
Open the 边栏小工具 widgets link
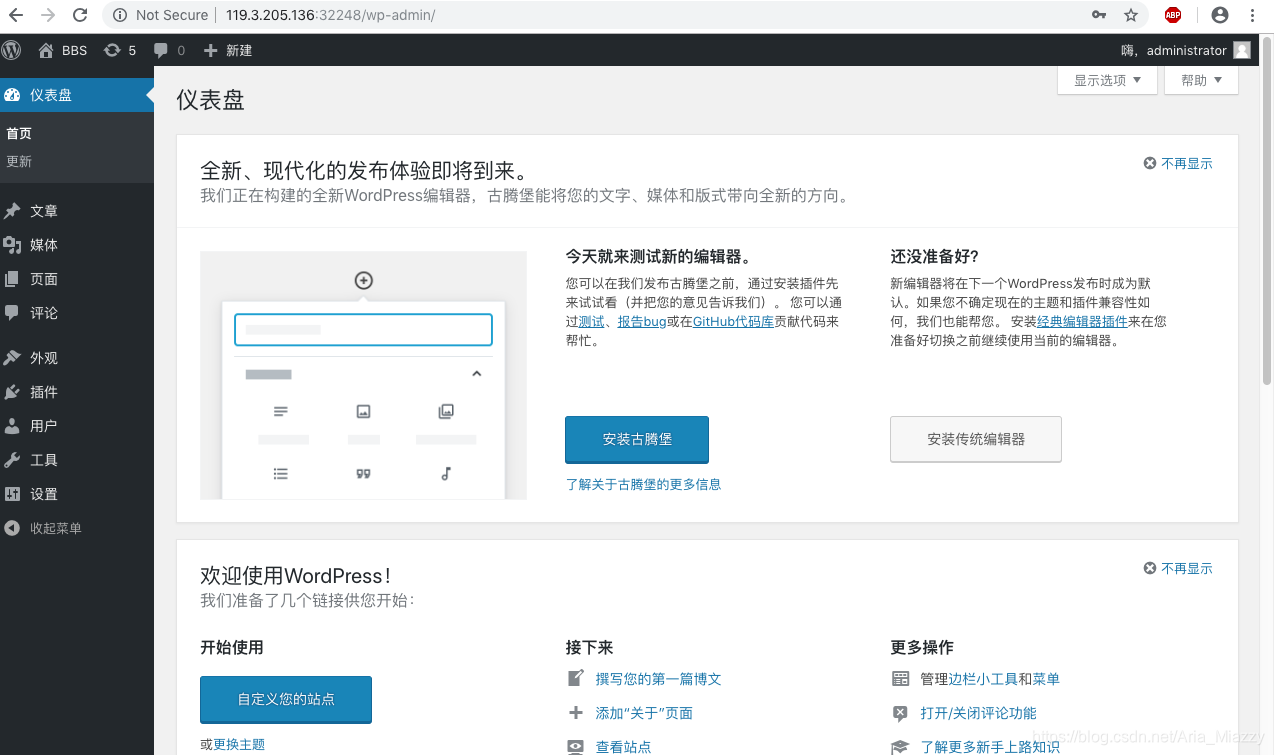click(x=983, y=679)
